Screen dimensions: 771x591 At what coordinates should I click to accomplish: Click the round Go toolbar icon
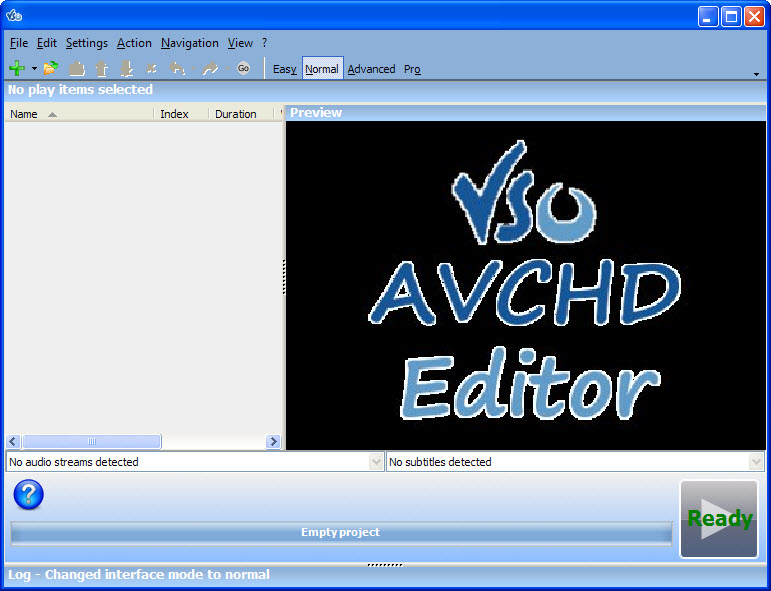[243, 68]
